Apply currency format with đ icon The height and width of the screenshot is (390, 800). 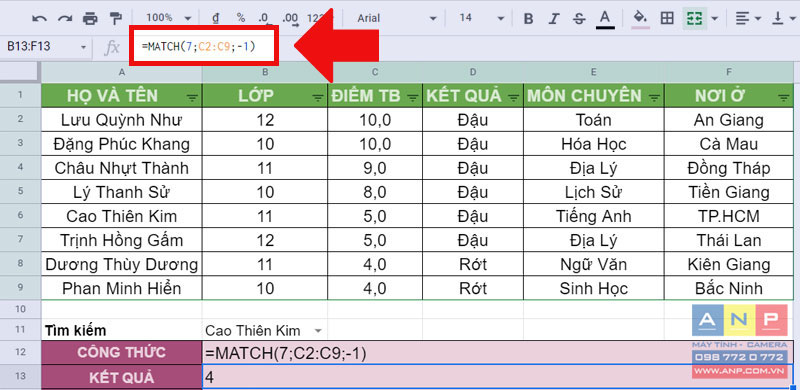pyautogui.click(x=216, y=18)
